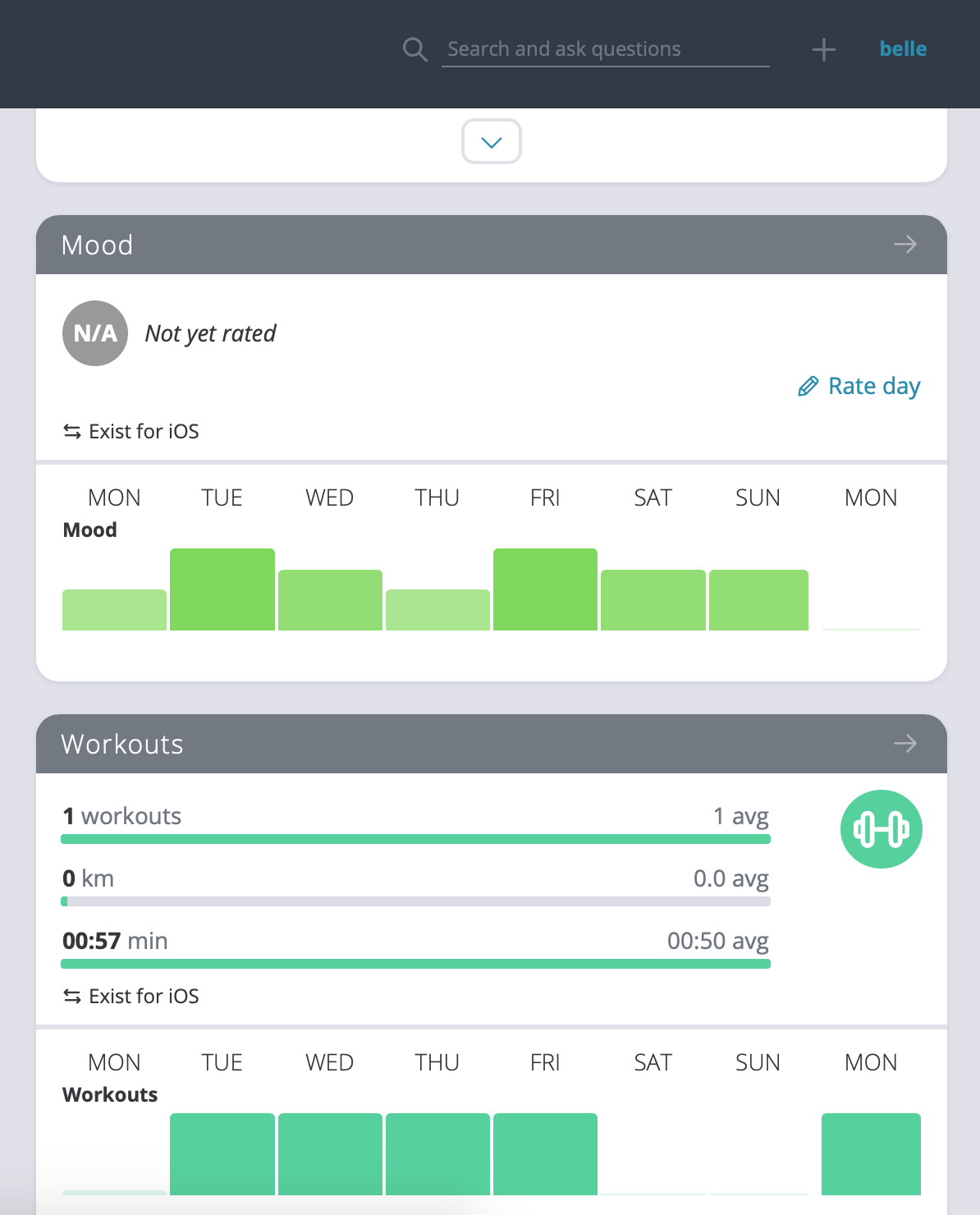Viewport: 980px width, 1215px height.
Task: Click the search magnifier icon
Action: (415, 49)
